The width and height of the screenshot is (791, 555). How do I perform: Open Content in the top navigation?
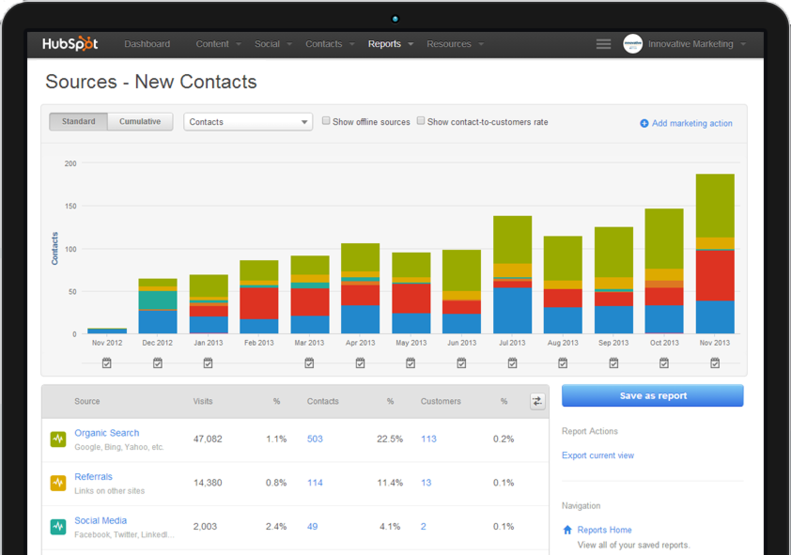click(212, 44)
